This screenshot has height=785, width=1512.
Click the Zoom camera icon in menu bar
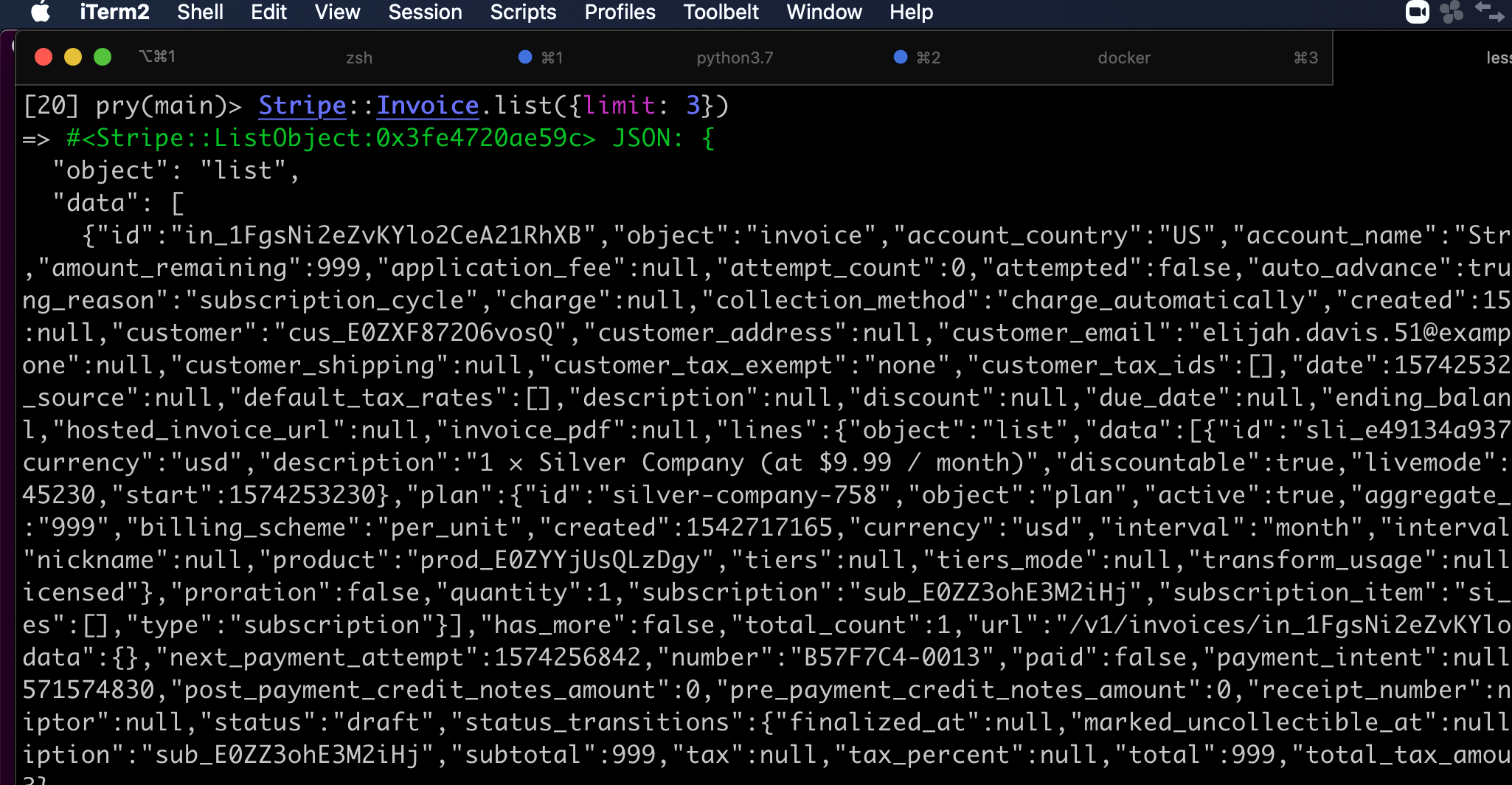point(1417,12)
